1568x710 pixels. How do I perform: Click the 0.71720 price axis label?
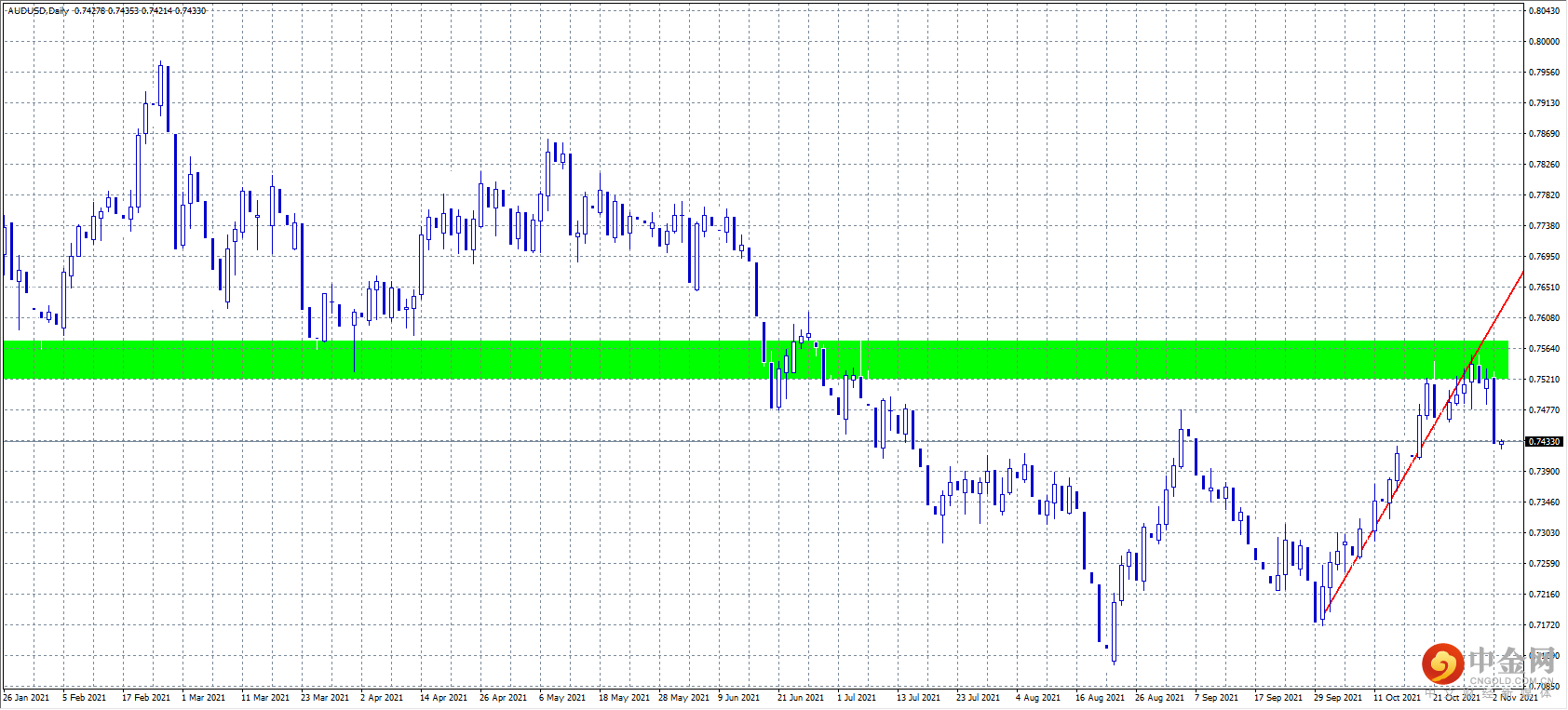pos(1545,625)
